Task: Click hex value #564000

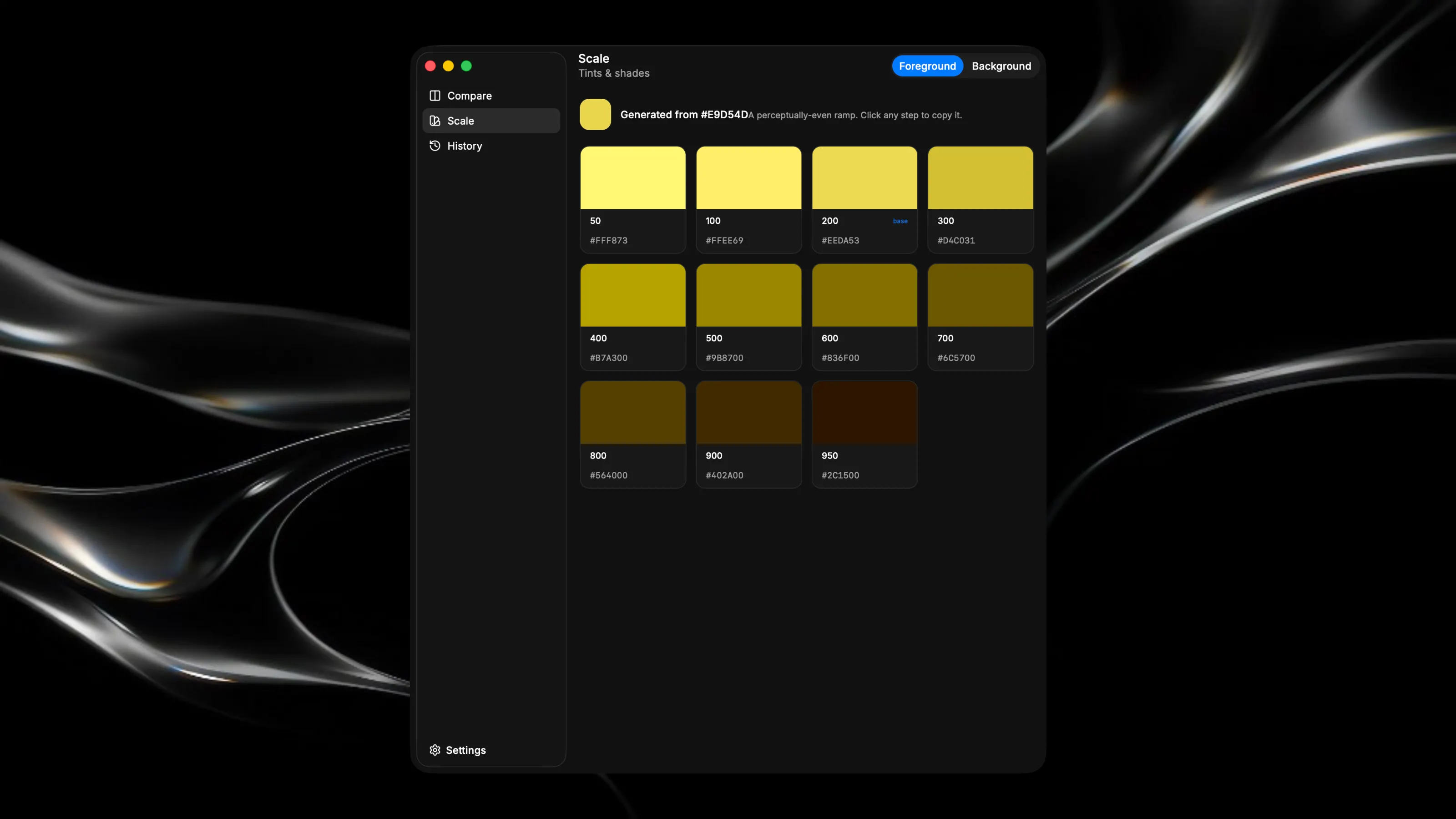Action: (608, 475)
